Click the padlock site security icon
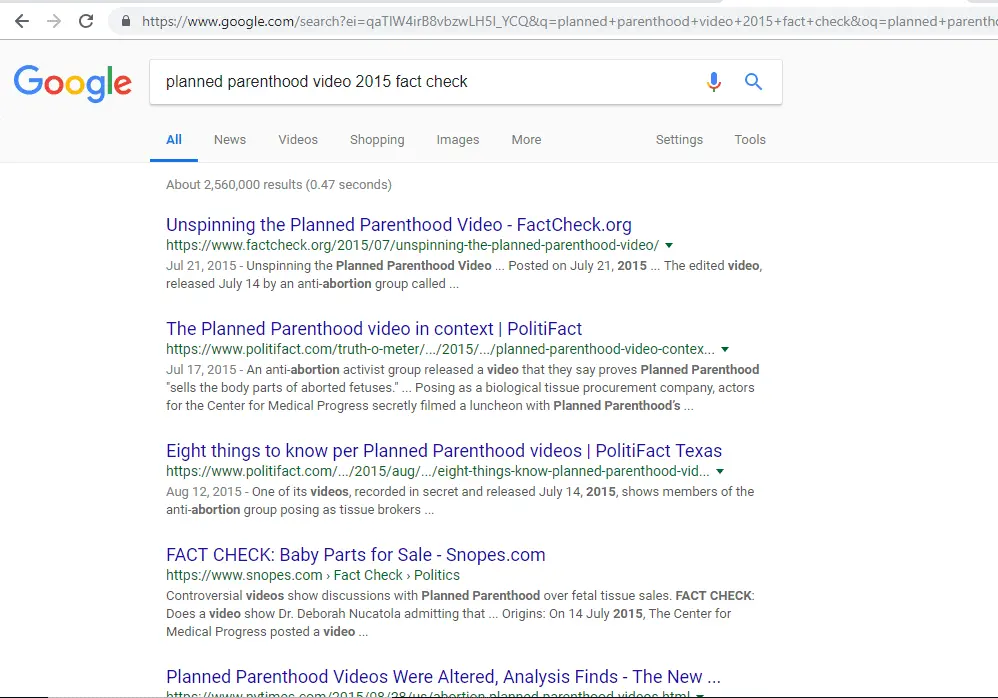This screenshot has width=998, height=698. (125, 21)
